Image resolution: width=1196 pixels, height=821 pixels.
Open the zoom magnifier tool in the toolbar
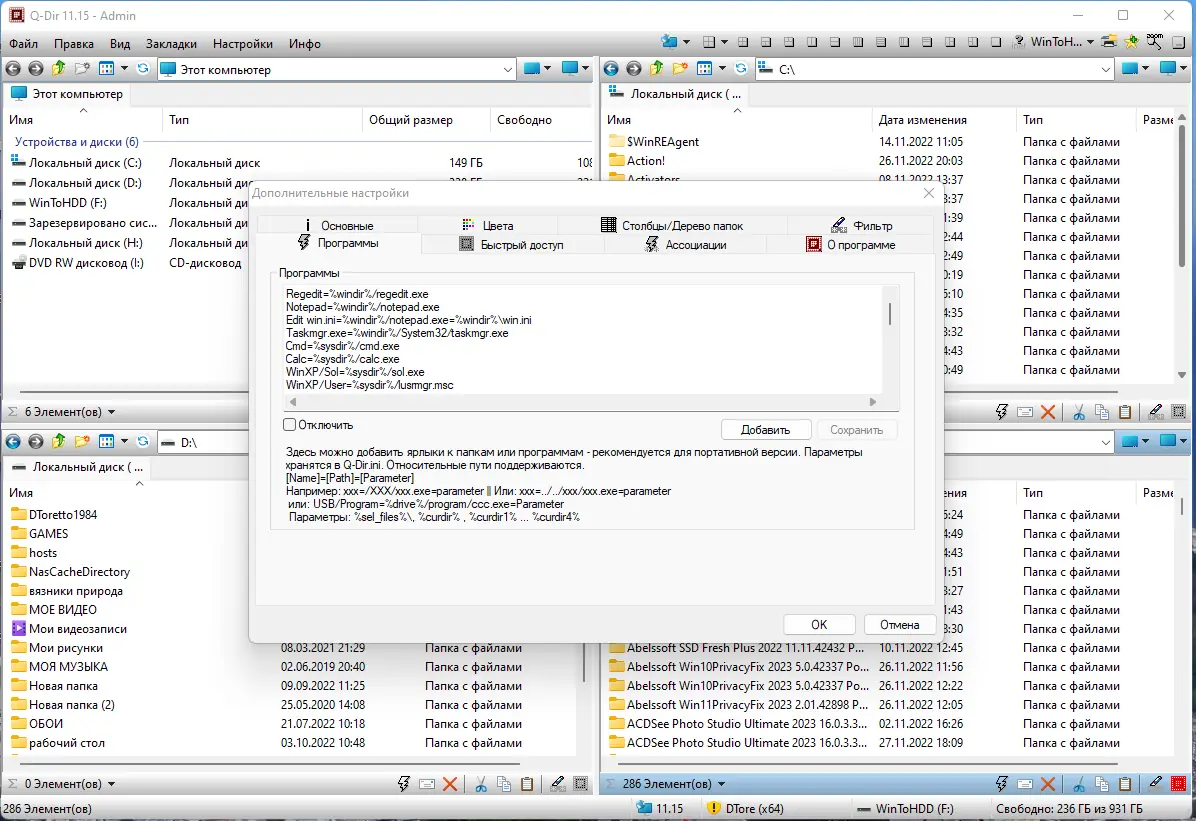tap(1155, 42)
